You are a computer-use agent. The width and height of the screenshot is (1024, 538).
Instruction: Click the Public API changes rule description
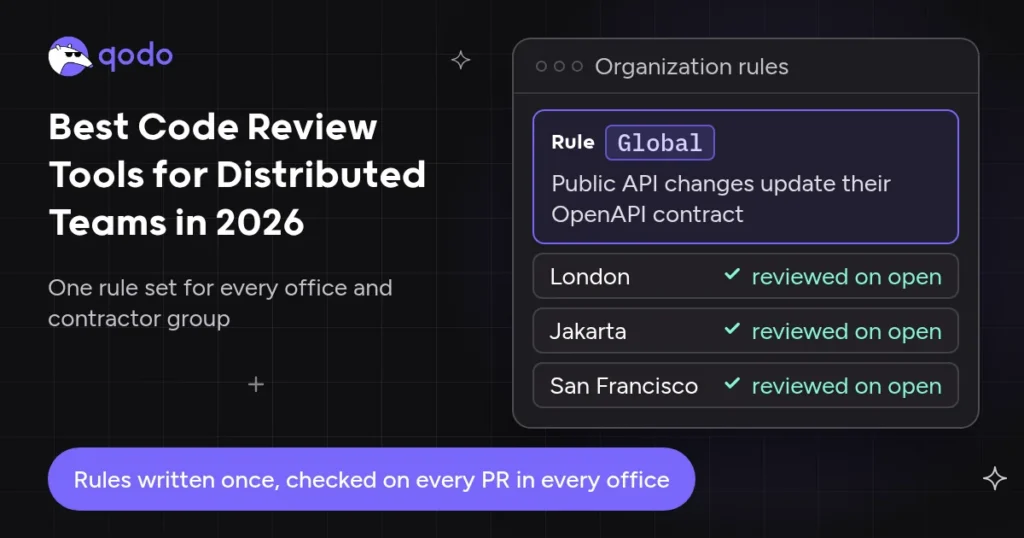click(x=720, y=198)
